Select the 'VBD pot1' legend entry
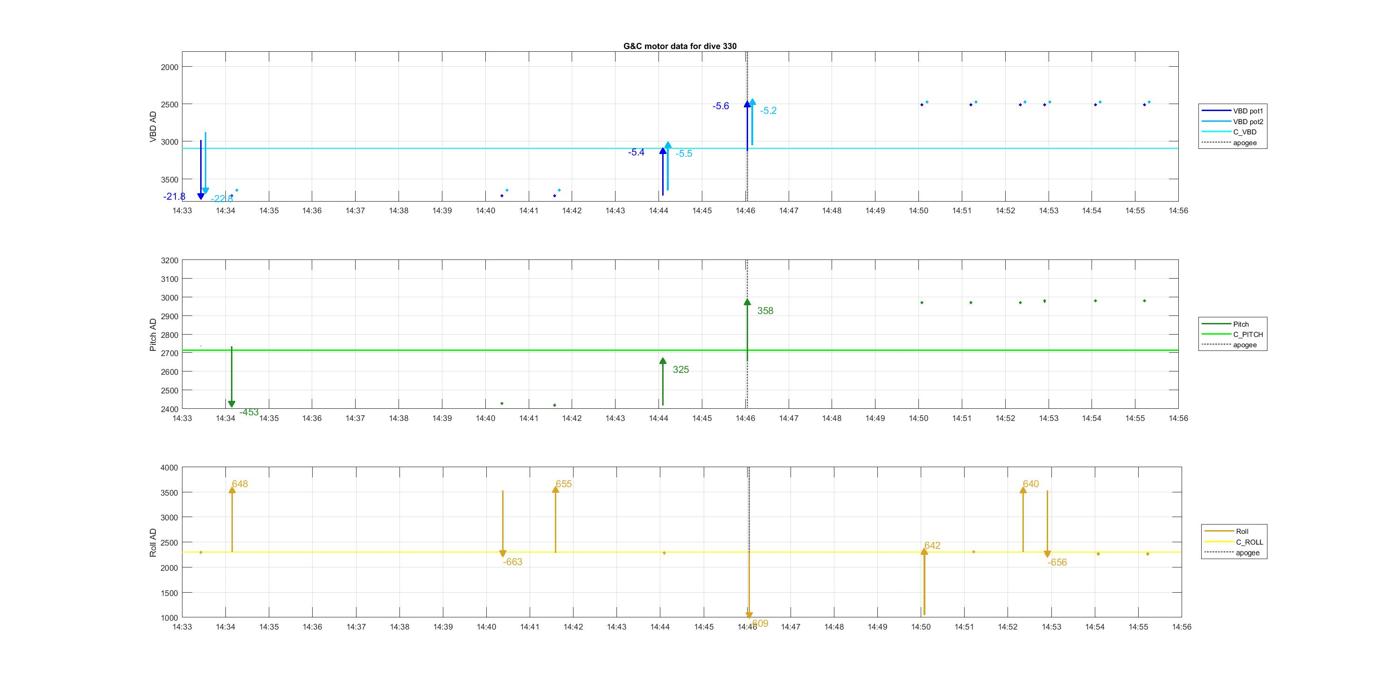Image resolution: width=1400 pixels, height=693 pixels. click(1234, 111)
